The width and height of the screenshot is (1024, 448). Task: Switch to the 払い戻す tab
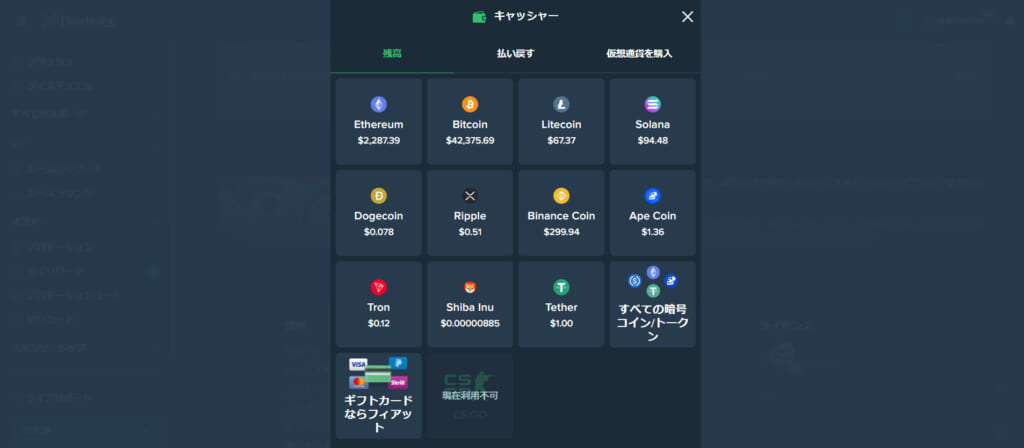[515, 54]
